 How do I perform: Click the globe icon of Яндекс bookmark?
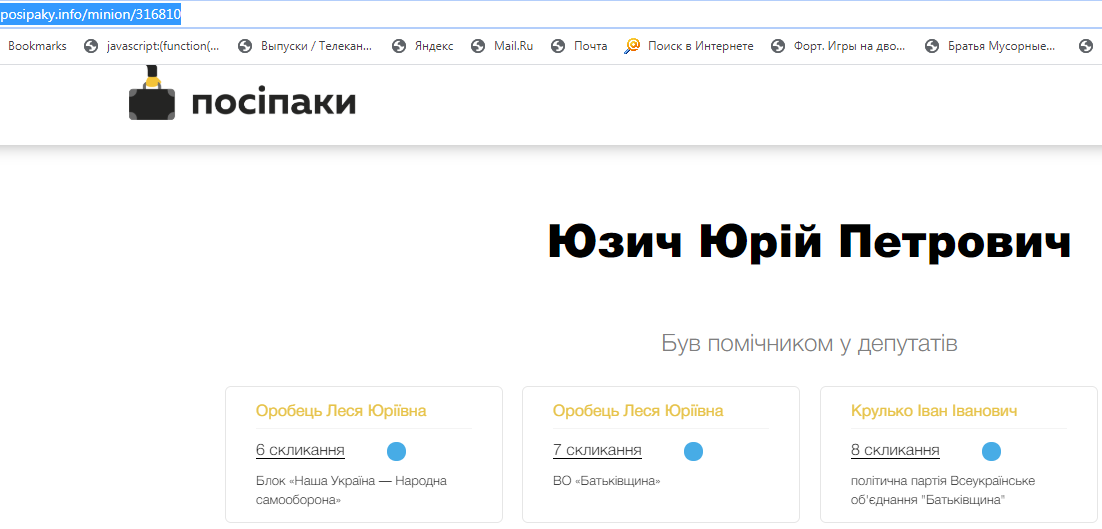pos(399,46)
